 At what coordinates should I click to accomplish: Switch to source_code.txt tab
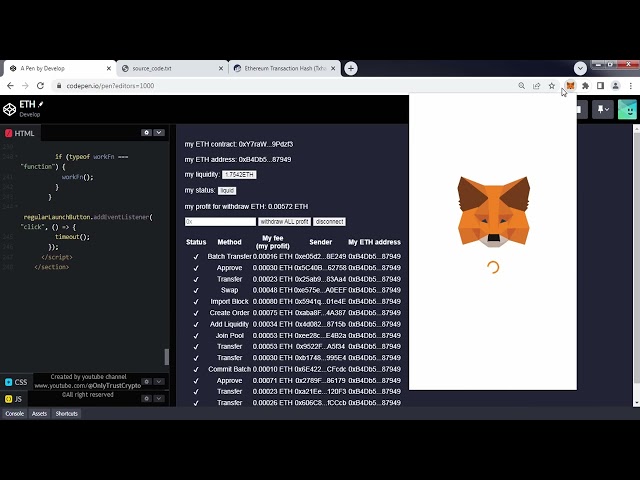pyautogui.click(x=172, y=68)
